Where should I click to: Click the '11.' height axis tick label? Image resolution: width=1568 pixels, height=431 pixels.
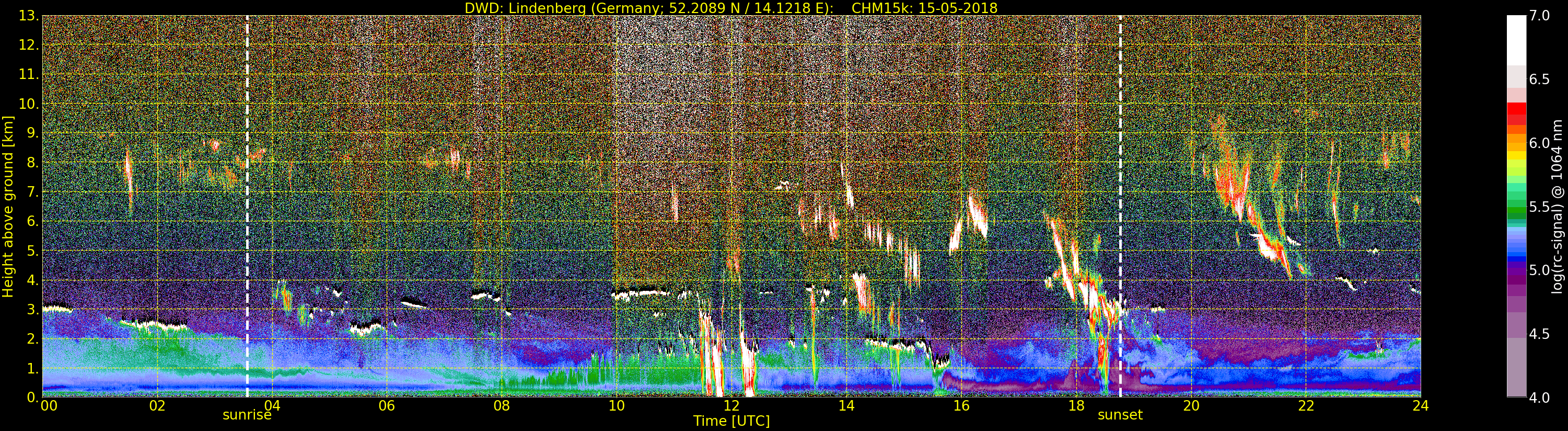pyautogui.click(x=29, y=74)
